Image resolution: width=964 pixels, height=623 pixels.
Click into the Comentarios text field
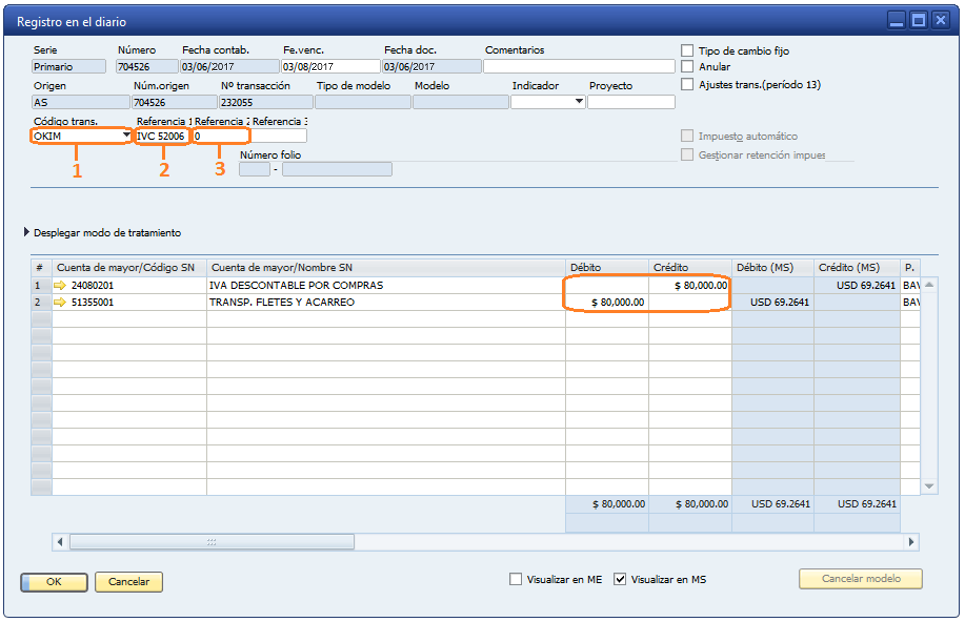[x=579, y=67]
